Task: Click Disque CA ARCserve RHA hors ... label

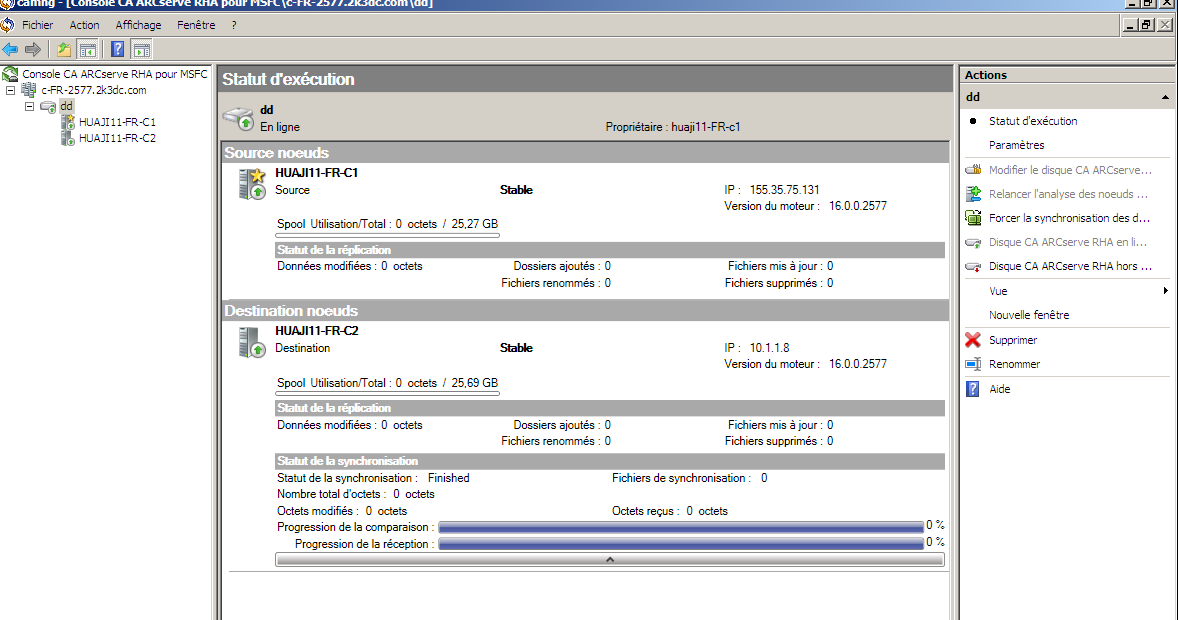Action: tap(1070, 266)
